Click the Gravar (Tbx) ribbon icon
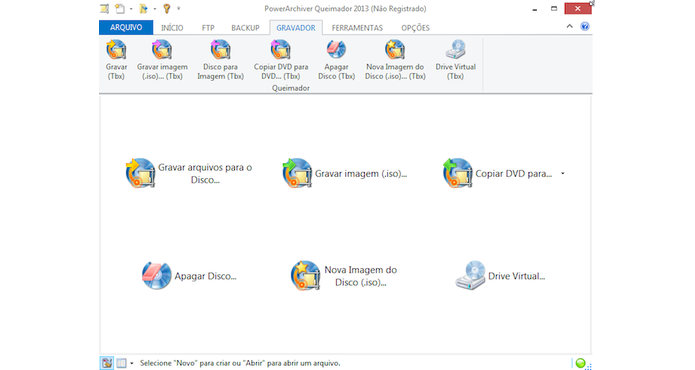This screenshot has height=370, width=695. [x=116, y=60]
